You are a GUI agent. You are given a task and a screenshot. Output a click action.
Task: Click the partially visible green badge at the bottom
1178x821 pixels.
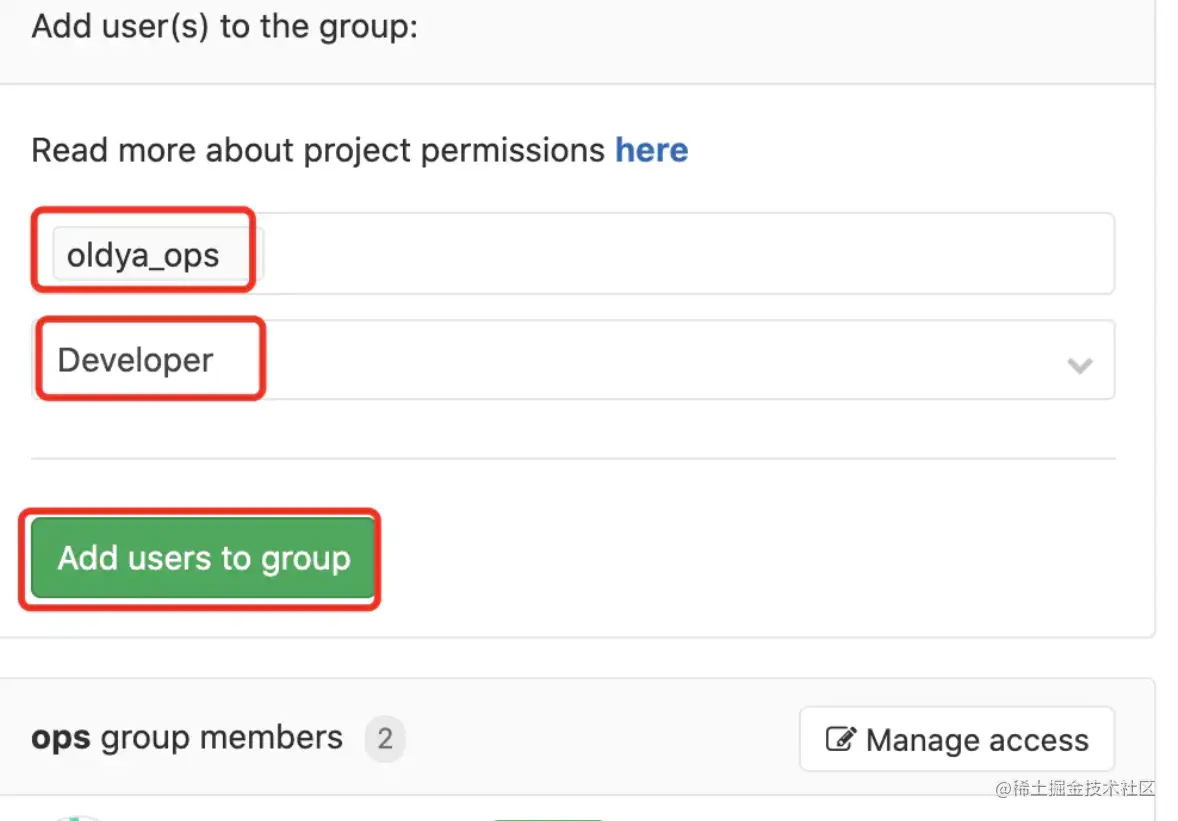point(548,819)
